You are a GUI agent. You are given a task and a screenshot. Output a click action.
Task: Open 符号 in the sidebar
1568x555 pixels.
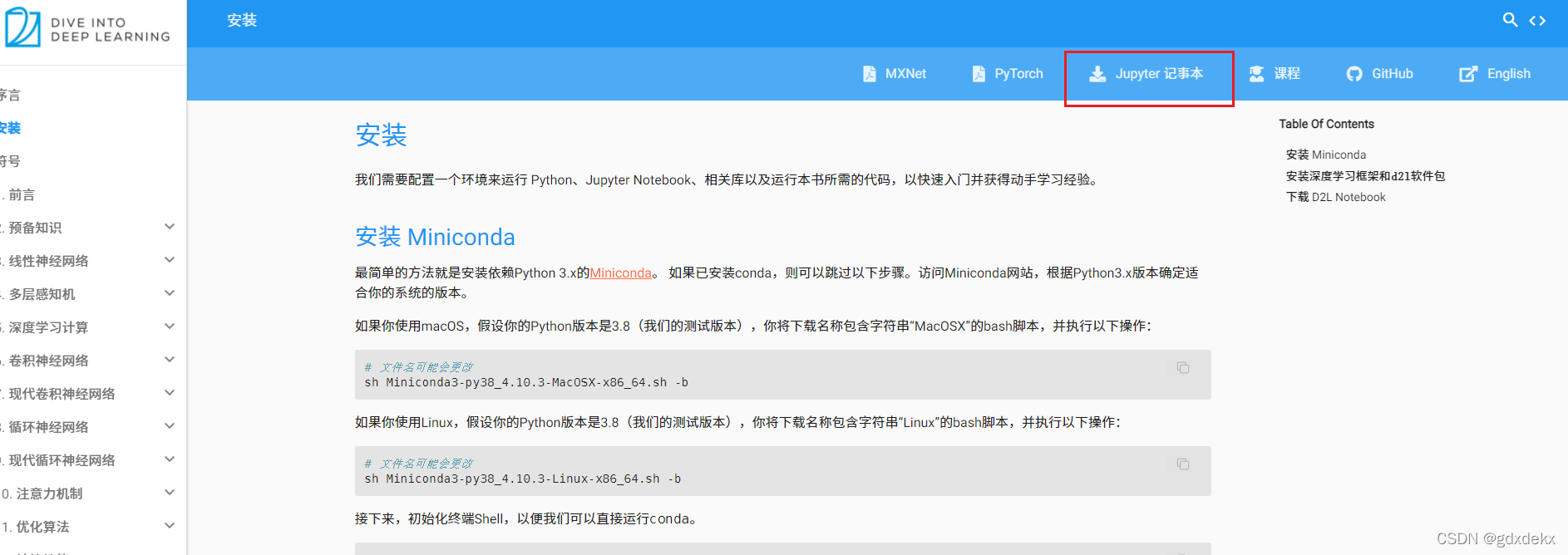coord(10,161)
